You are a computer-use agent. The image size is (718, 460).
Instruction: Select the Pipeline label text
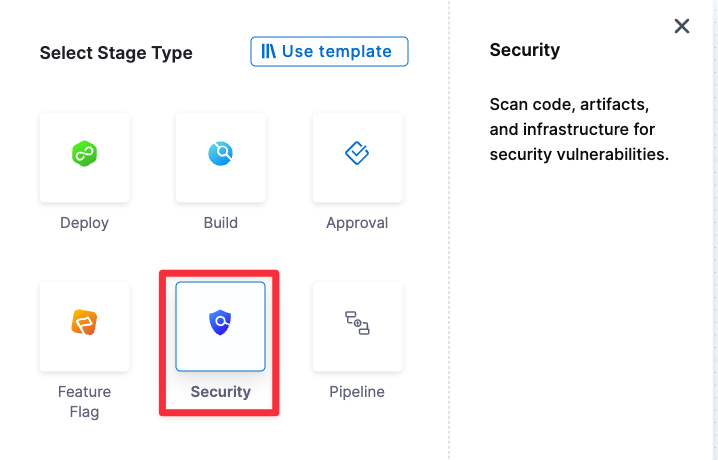point(357,392)
